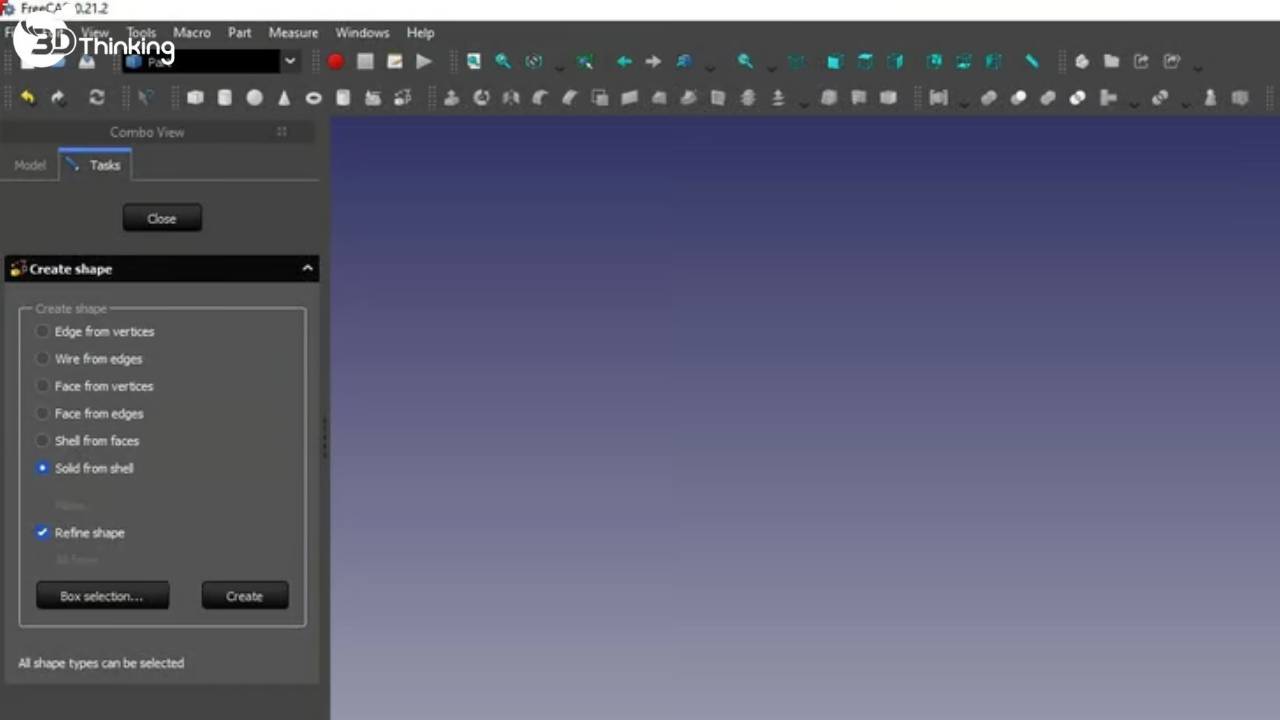Viewport: 1280px width, 720px height.
Task: Go to the next selection with forward arrow
Action: (x=653, y=62)
